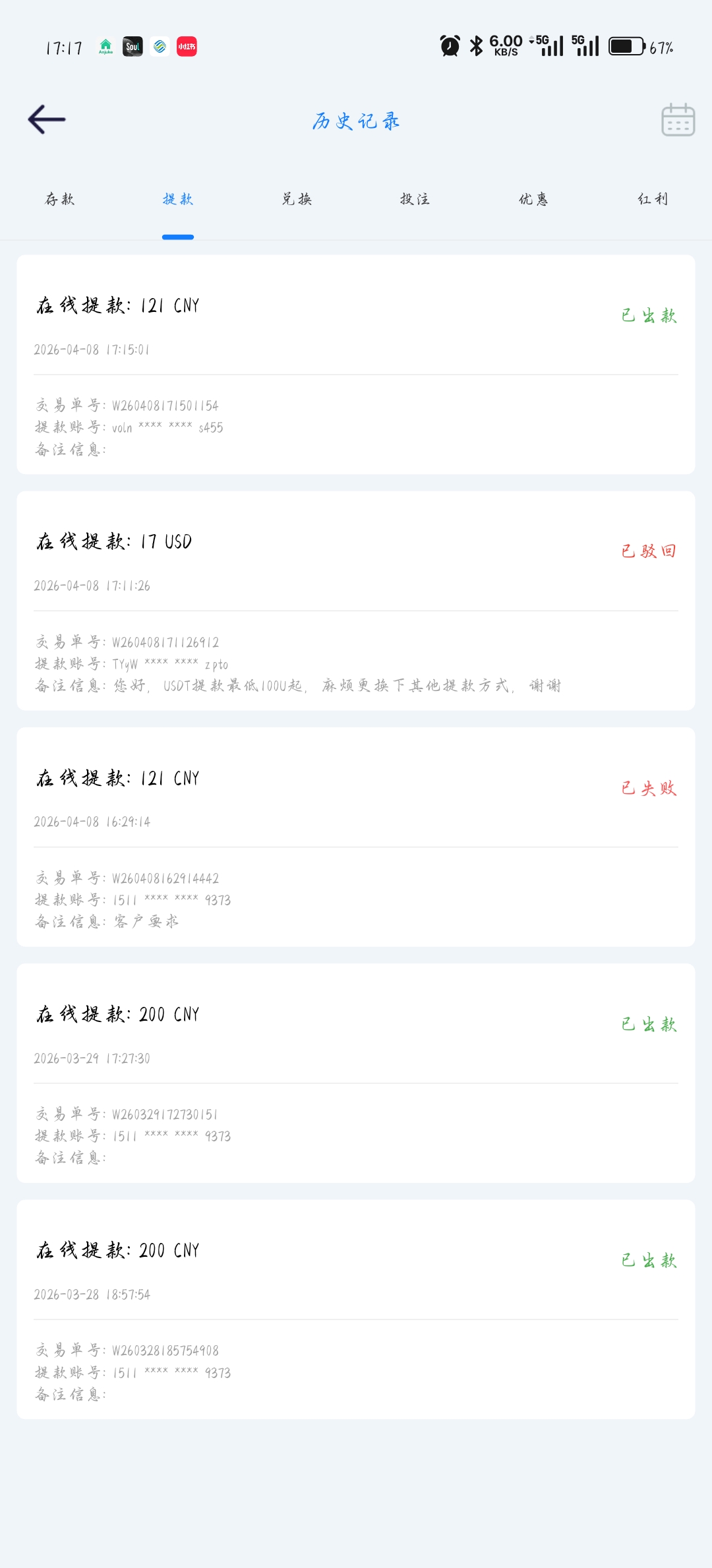Screen dimensions: 712x1568
Task: Open the calendar date filter icon
Action: 678,120
